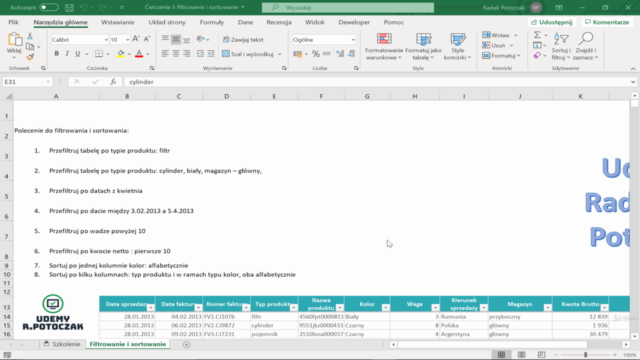Click the Paste (Wklej) clipboard icon

coord(15,40)
